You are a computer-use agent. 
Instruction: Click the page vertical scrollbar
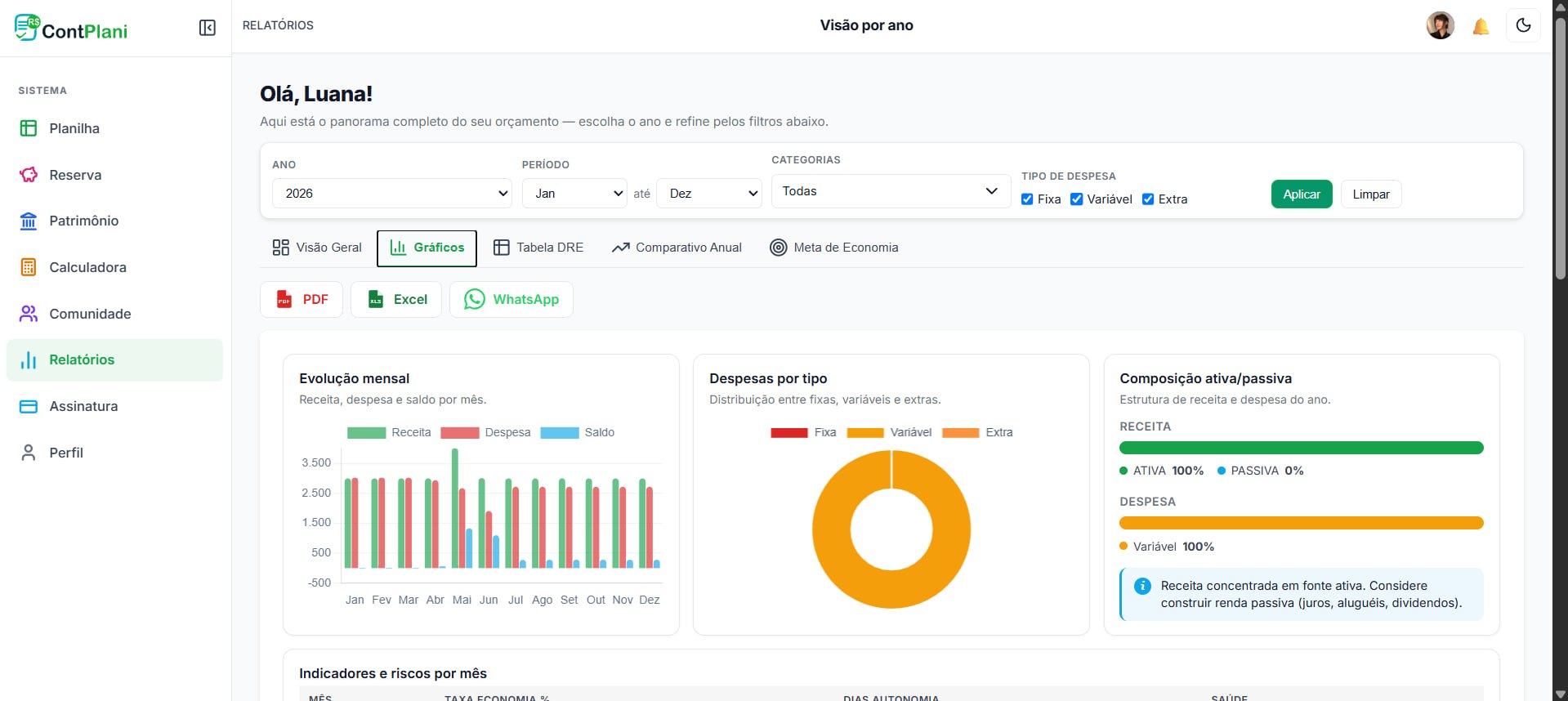point(1560,350)
